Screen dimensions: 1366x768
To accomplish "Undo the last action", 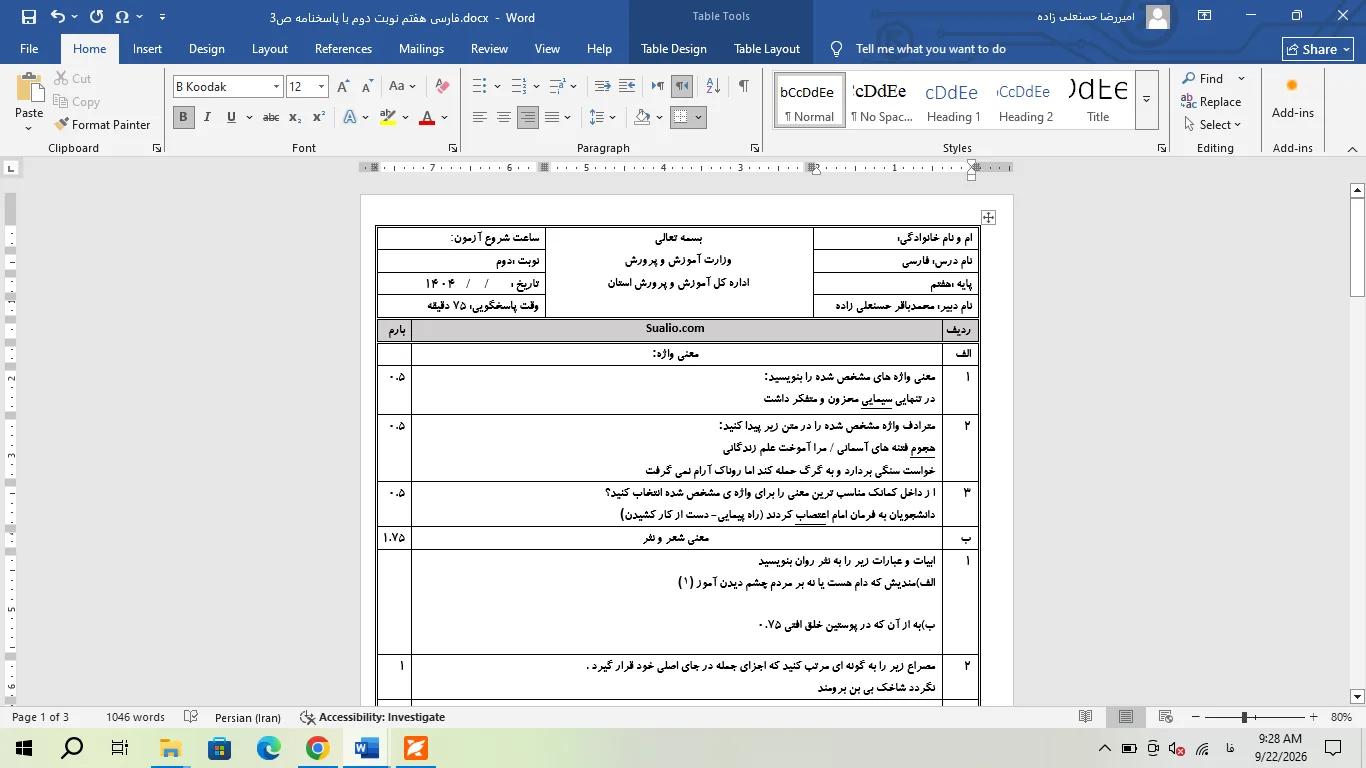I will (x=57, y=17).
